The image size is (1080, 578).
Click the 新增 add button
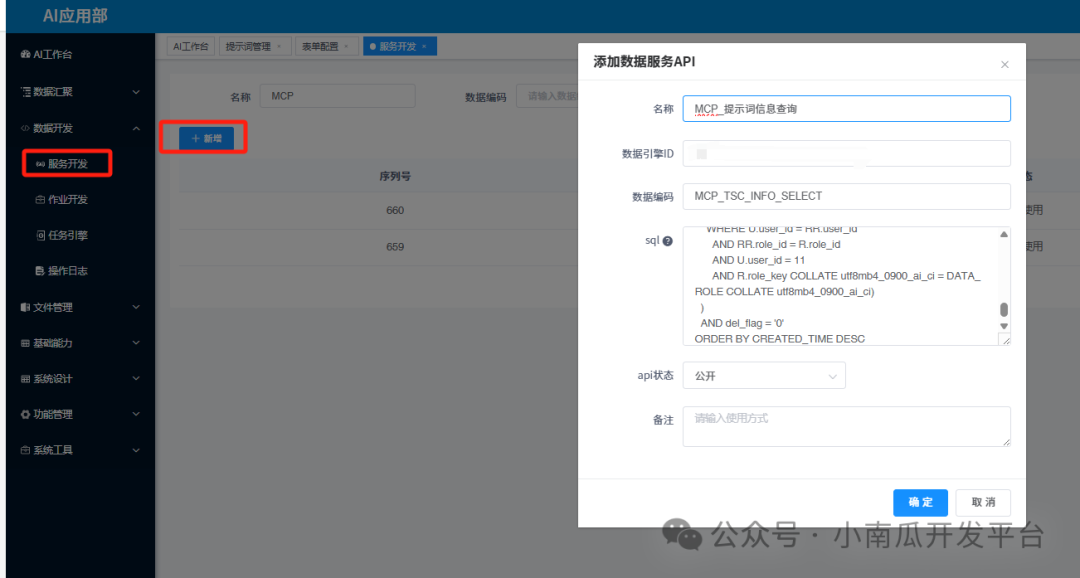(207, 138)
